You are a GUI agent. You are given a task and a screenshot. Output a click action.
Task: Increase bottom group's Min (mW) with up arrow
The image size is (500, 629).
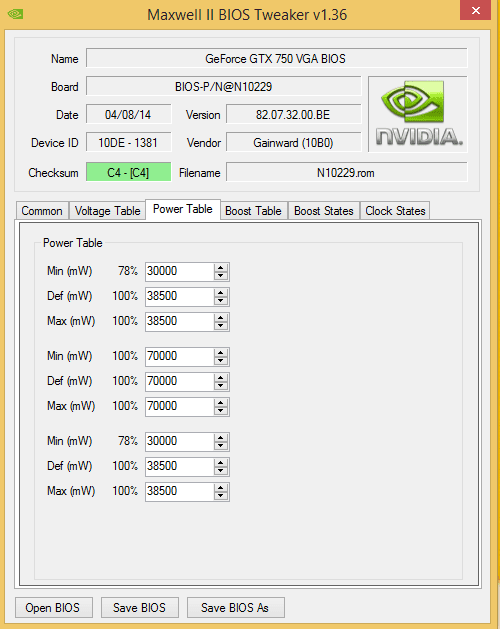pos(221,438)
